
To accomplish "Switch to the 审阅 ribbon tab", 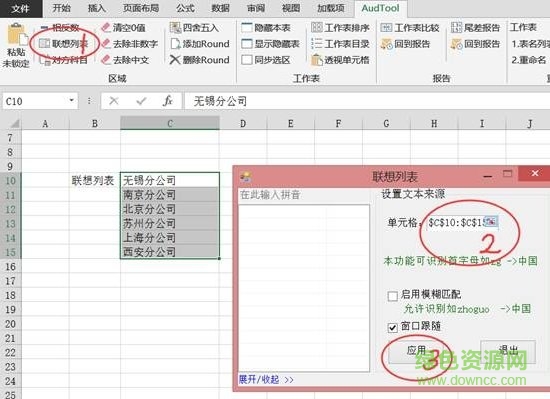I will tap(256, 8).
